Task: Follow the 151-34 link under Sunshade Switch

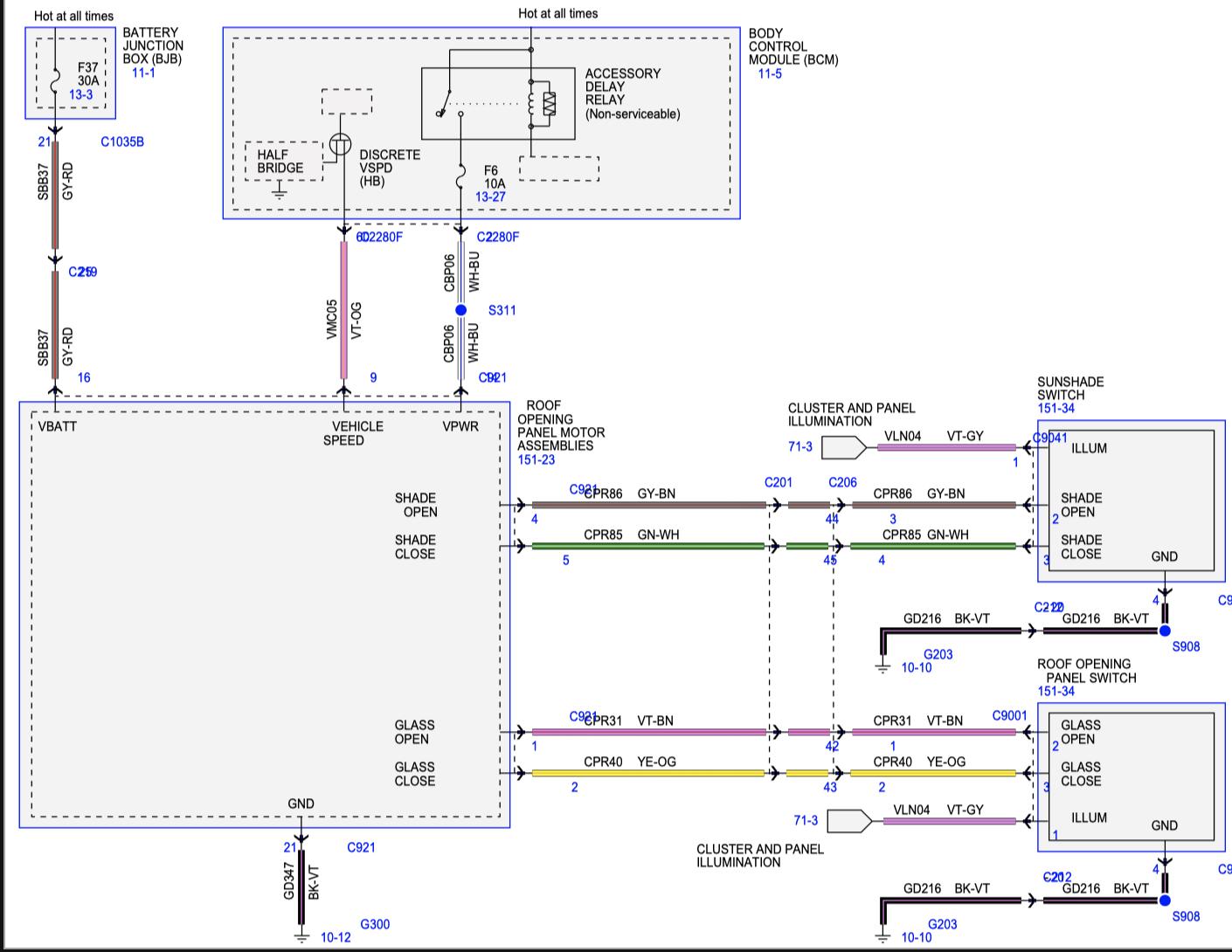Action: coord(1056,408)
